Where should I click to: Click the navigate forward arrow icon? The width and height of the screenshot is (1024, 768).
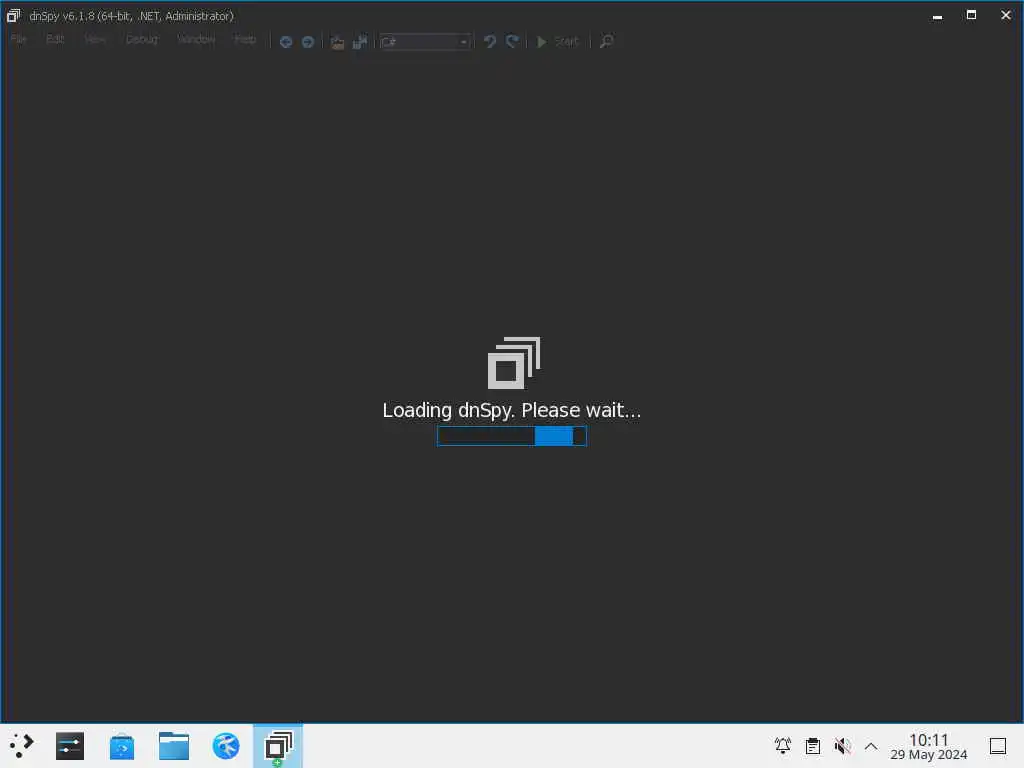[308, 42]
